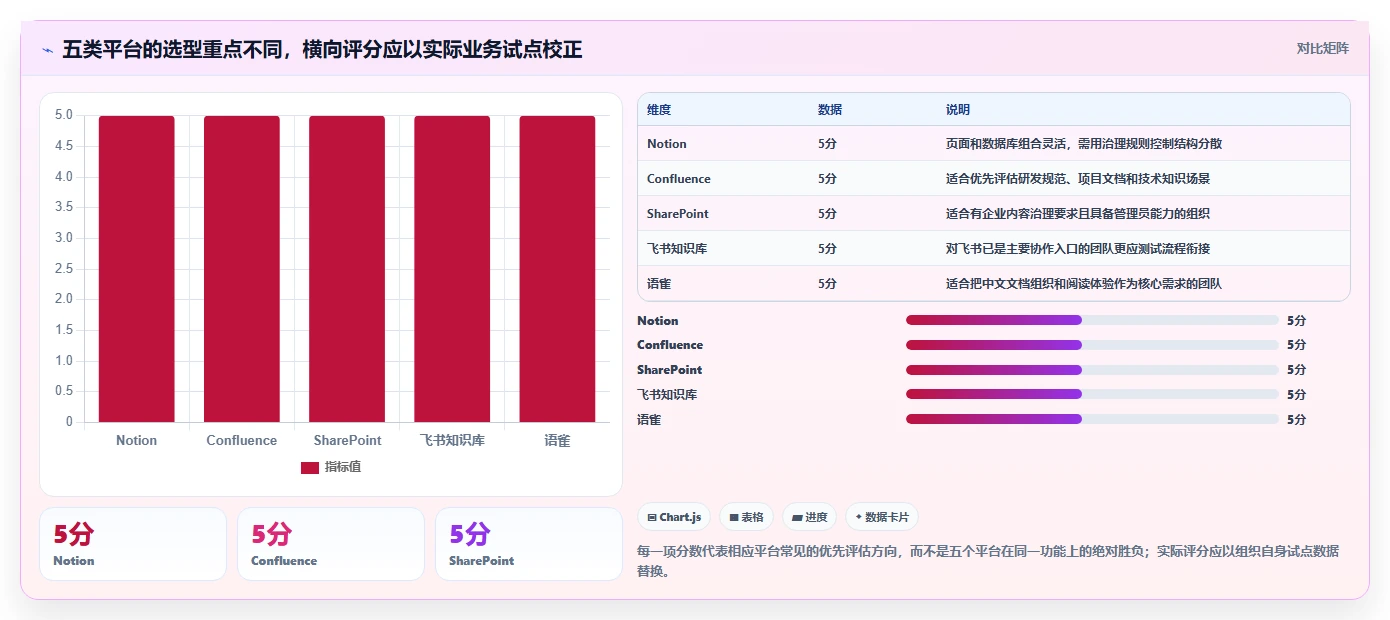Screen dimensions: 1390x620
Task: Click the 语雀 label beside its progress bar
Action: [x=649, y=420]
